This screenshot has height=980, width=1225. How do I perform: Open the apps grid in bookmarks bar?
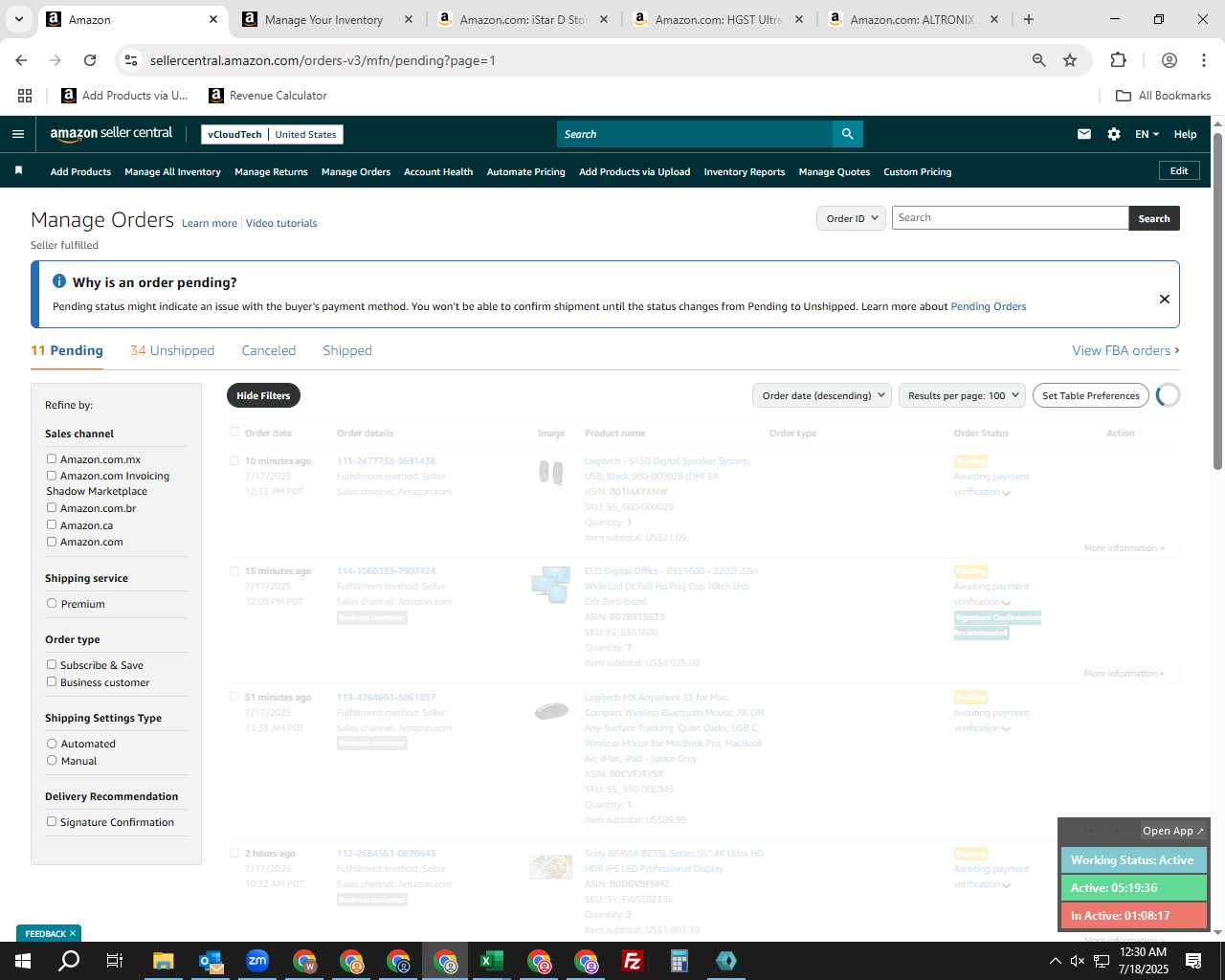click(25, 96)
